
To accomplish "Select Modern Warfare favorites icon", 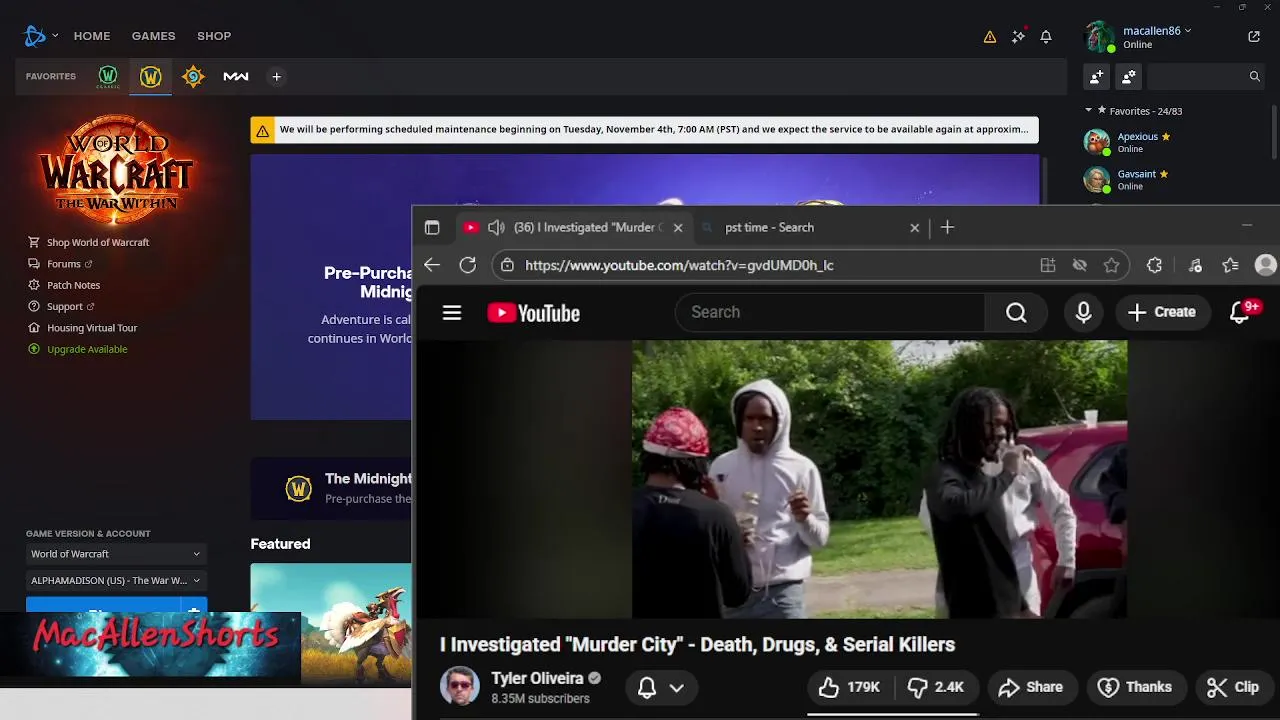I will tap(236, 76).
